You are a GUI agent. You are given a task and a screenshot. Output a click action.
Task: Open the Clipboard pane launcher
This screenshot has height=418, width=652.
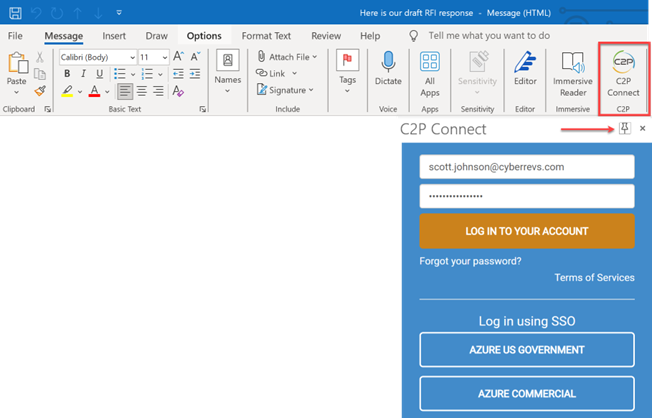tap(48, 109)
